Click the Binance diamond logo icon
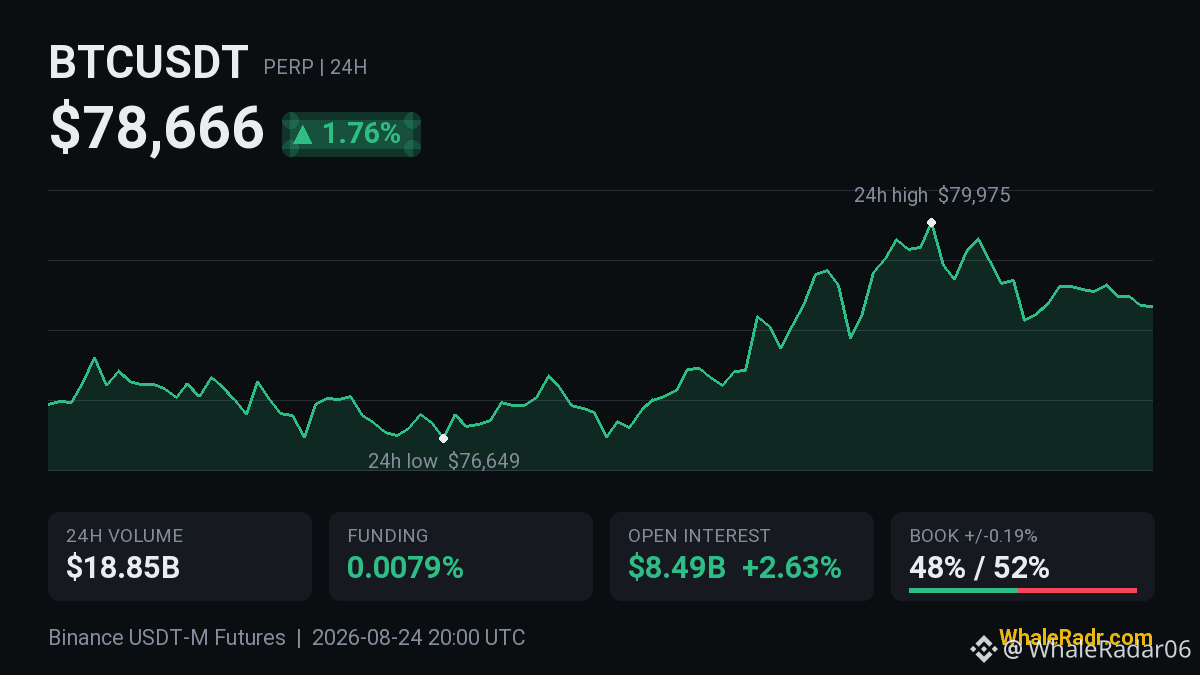 coord(983,650)
